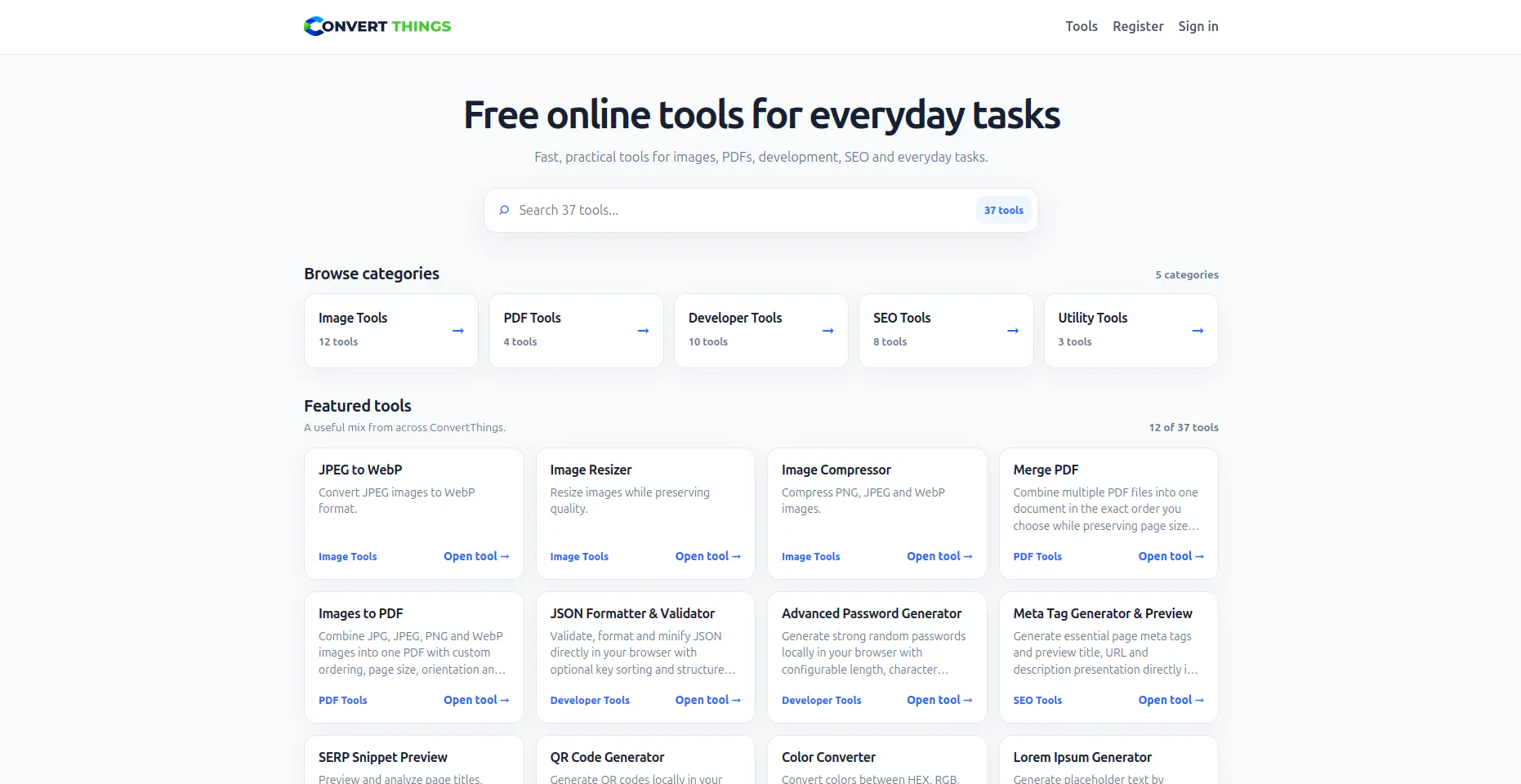
Task: Open the SERP Snippet Preview card
Action: coord(414,760)
